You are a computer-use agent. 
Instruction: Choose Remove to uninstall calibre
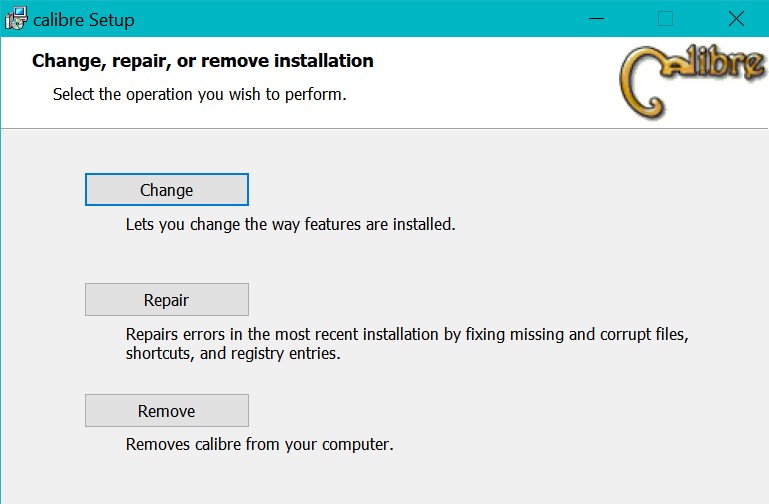tap(166, 411)
